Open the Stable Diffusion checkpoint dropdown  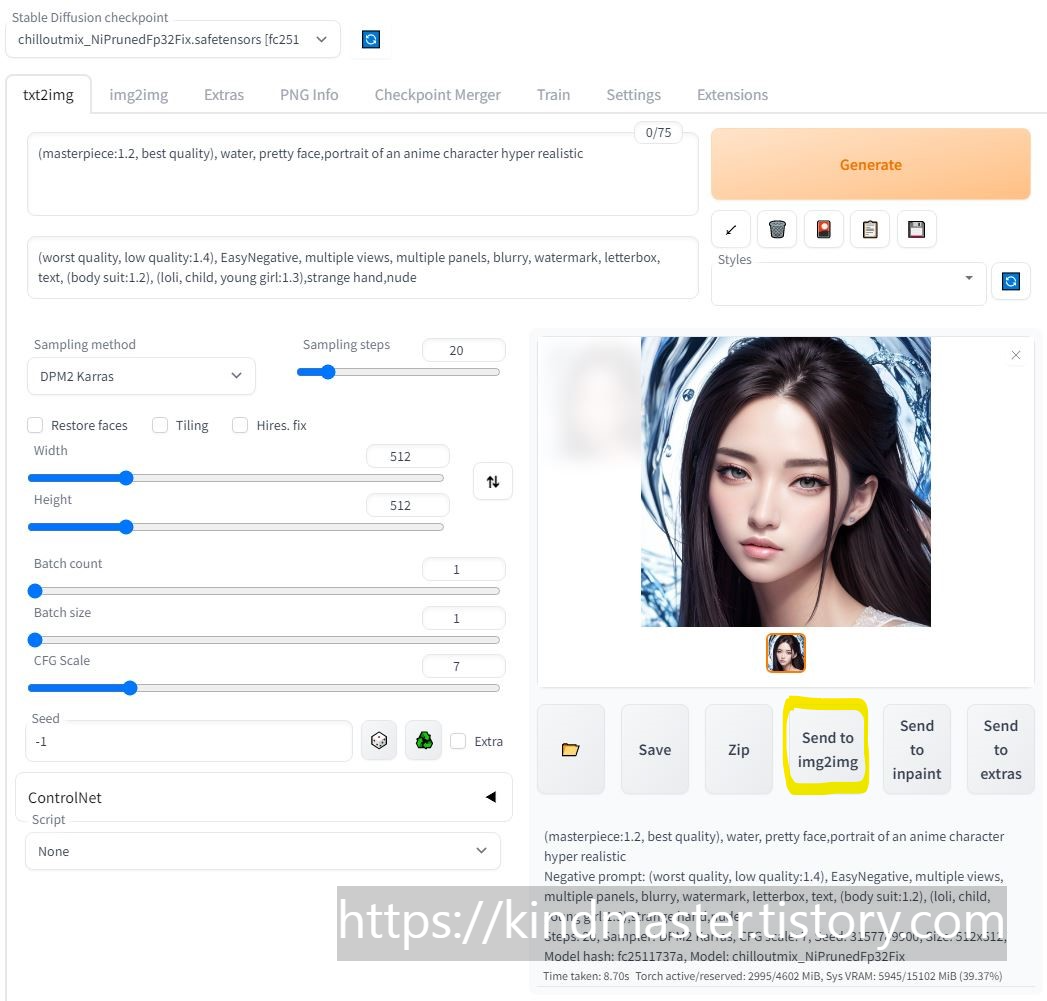point(173,39)
